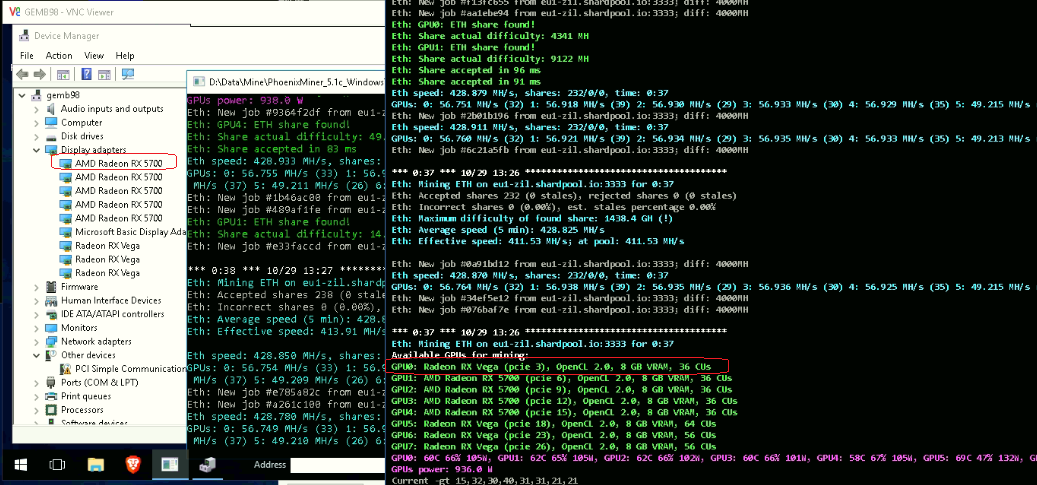Expand the Computer node
The height and width of the screenshot is (485, 1037).
pyautogui.click(x=37, y=122)
